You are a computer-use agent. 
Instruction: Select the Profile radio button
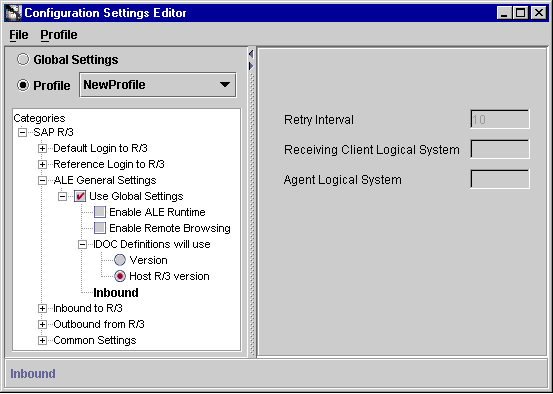point(23,85)
